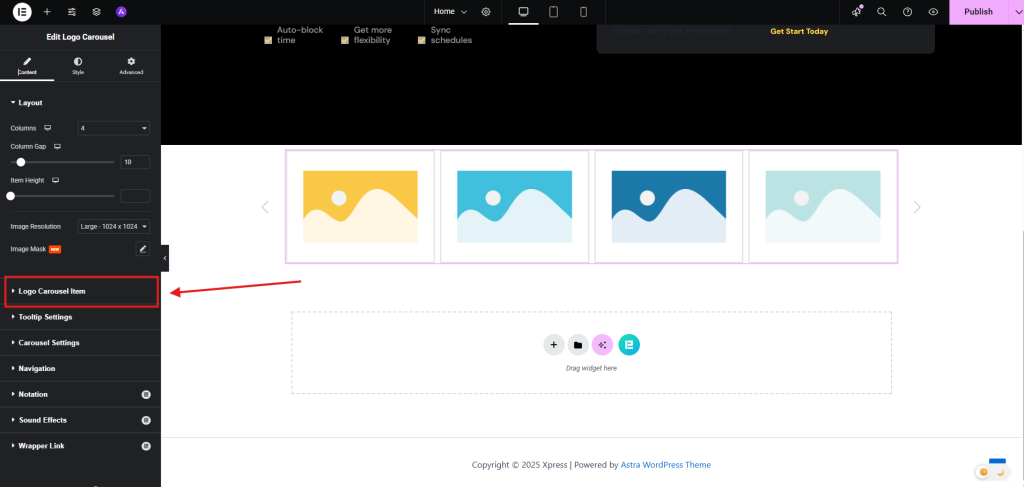This screenshot has width=1024, height=487.
Task: Click the help question mark icon
Action: tap(907, 12)
